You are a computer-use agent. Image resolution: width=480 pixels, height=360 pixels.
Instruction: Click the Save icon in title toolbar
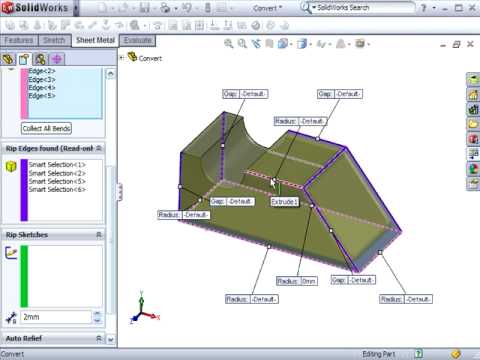pos(145,8)
